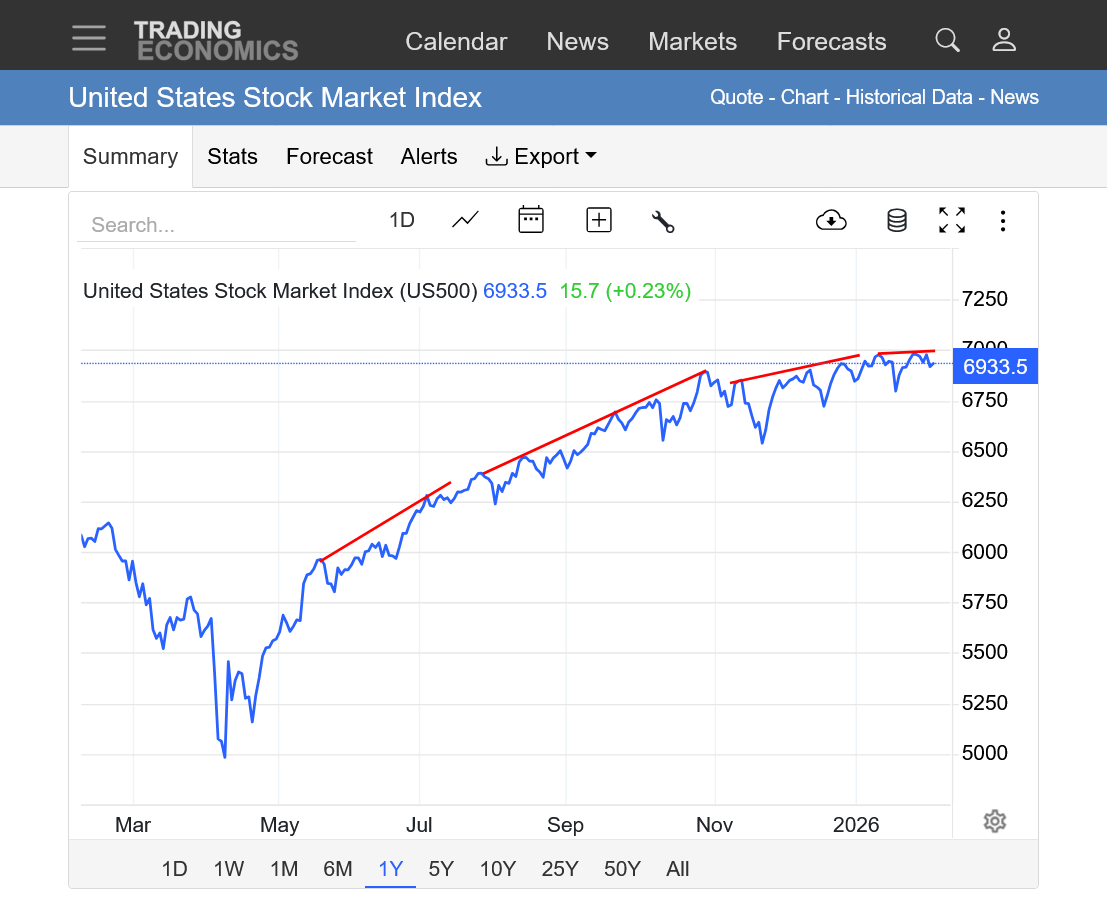Click the chart Search input field
Image resolution: width=1107 pixels, height=901 pixels.
coord(215,225)
